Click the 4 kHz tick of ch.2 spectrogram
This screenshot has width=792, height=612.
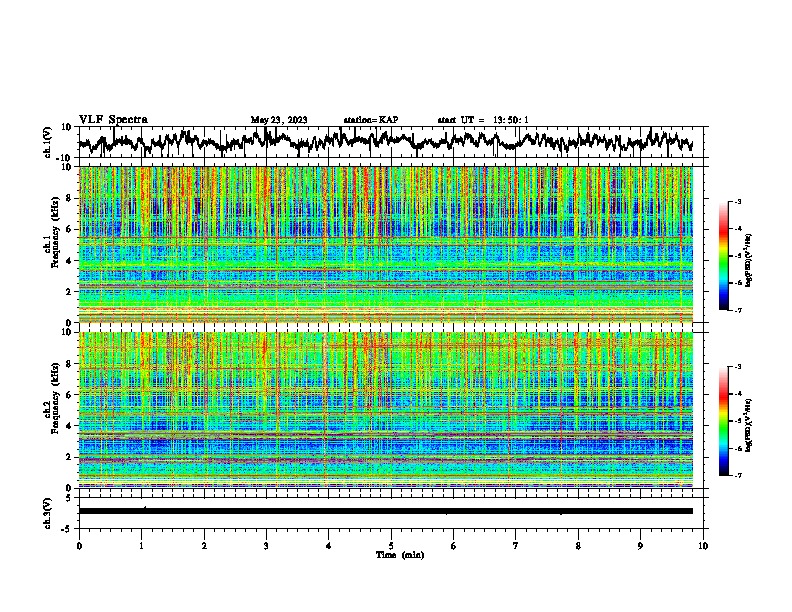(69, 426)
